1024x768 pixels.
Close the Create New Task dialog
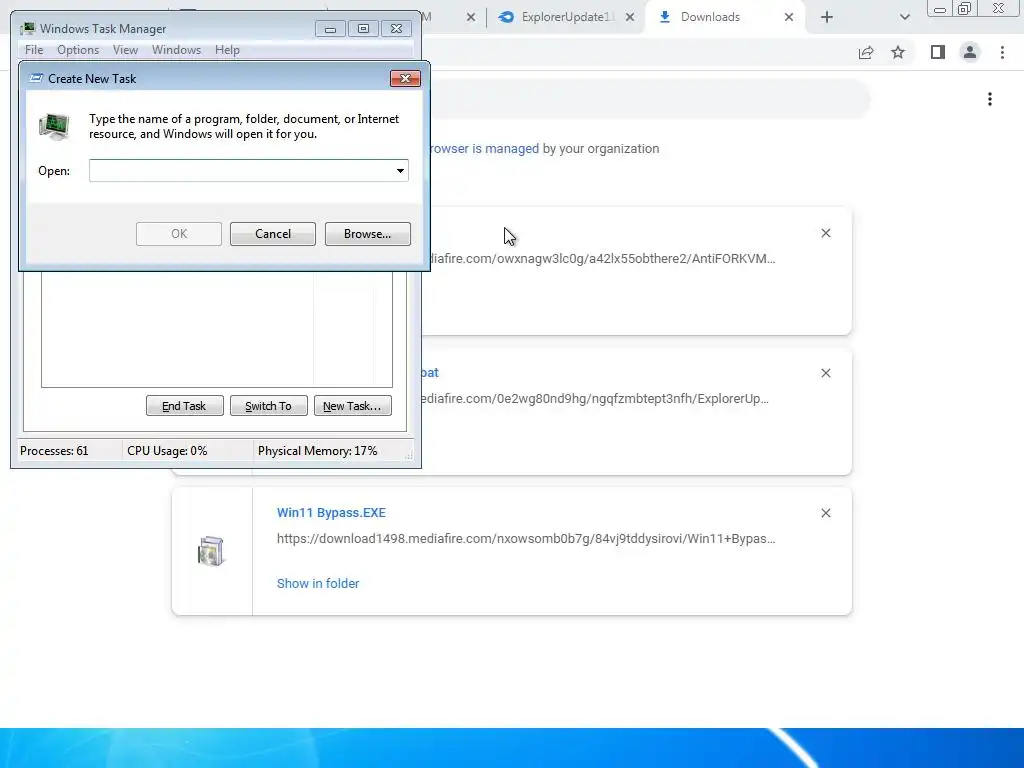[x=405, y=78]
